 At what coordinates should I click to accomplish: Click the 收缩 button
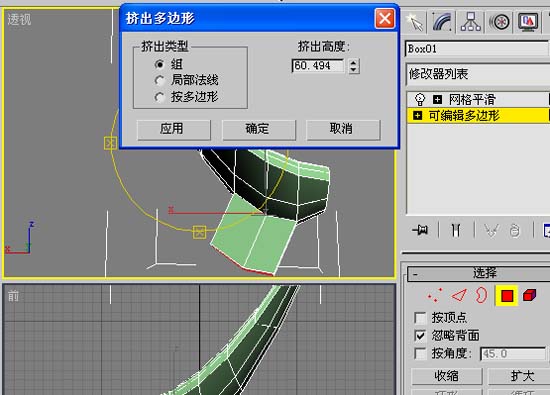click(447, 376)
